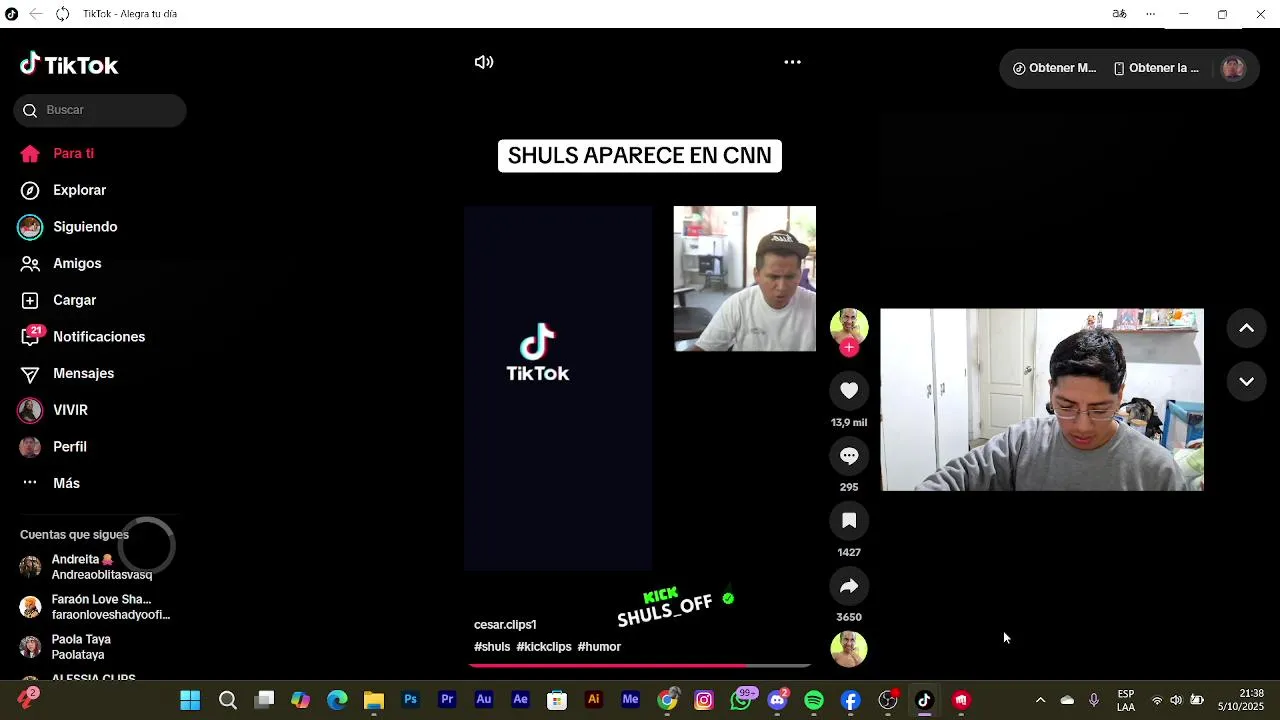Image resolution: width=1280 pixels, height=720 pixels.
Task: Open Adobe Audition from the taskbar
Action: [484, 700]
